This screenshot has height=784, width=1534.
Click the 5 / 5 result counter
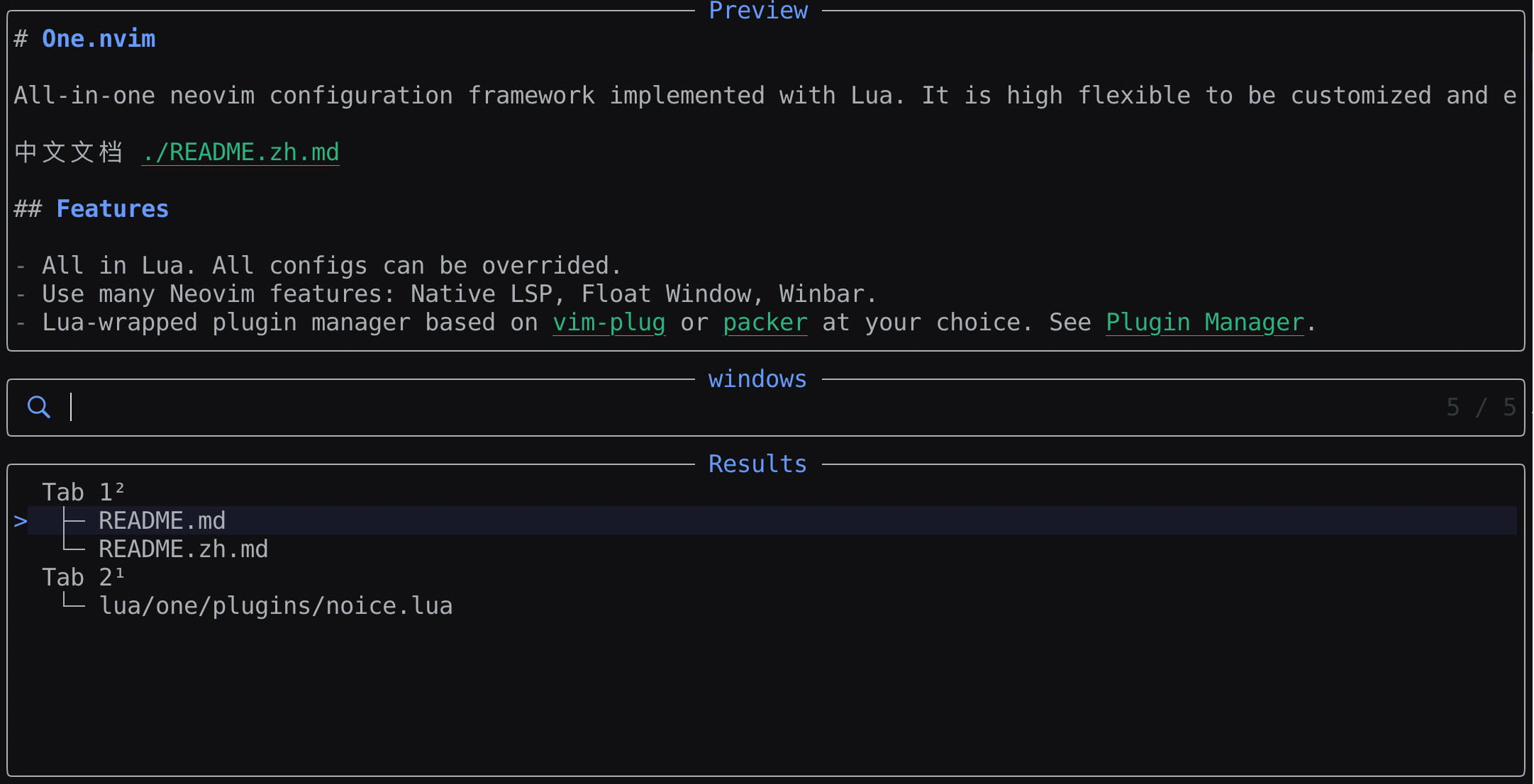[1480, 408]
